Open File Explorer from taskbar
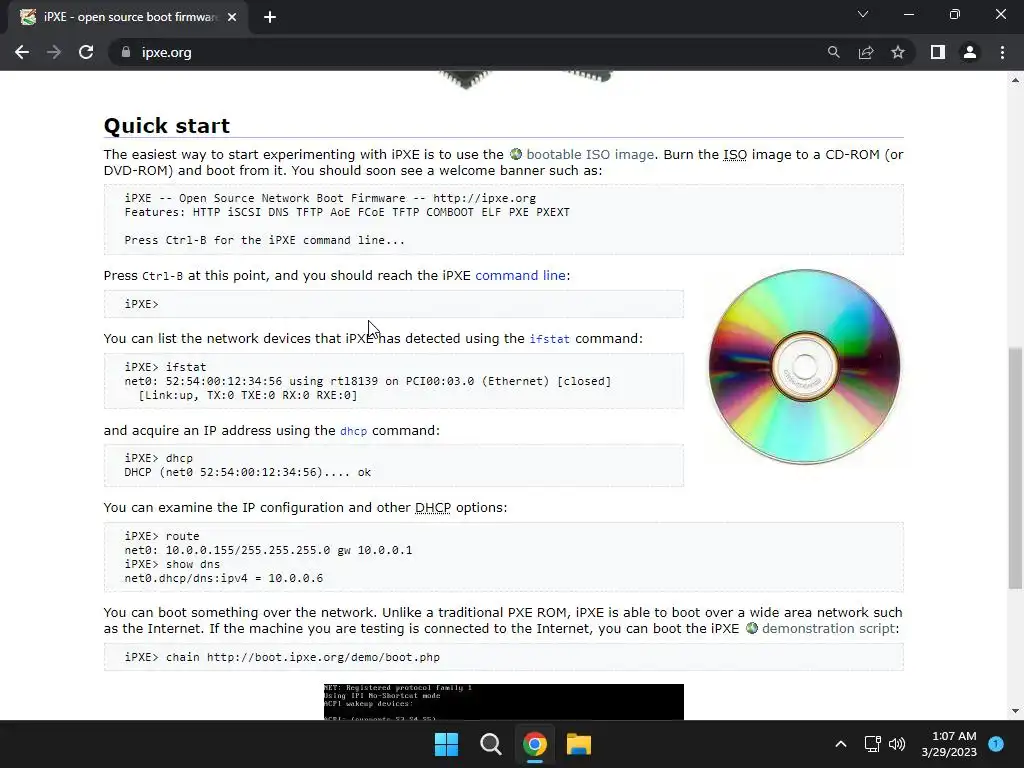The height and width of the screenshot is (768, 1024). point(579,744)
